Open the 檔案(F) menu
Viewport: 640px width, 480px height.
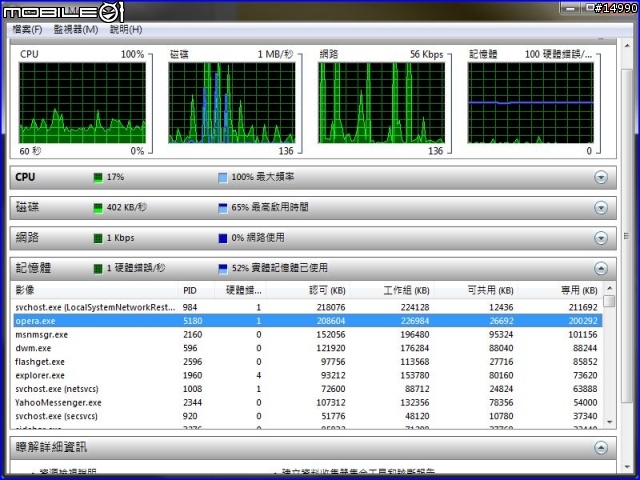point(27,29)
